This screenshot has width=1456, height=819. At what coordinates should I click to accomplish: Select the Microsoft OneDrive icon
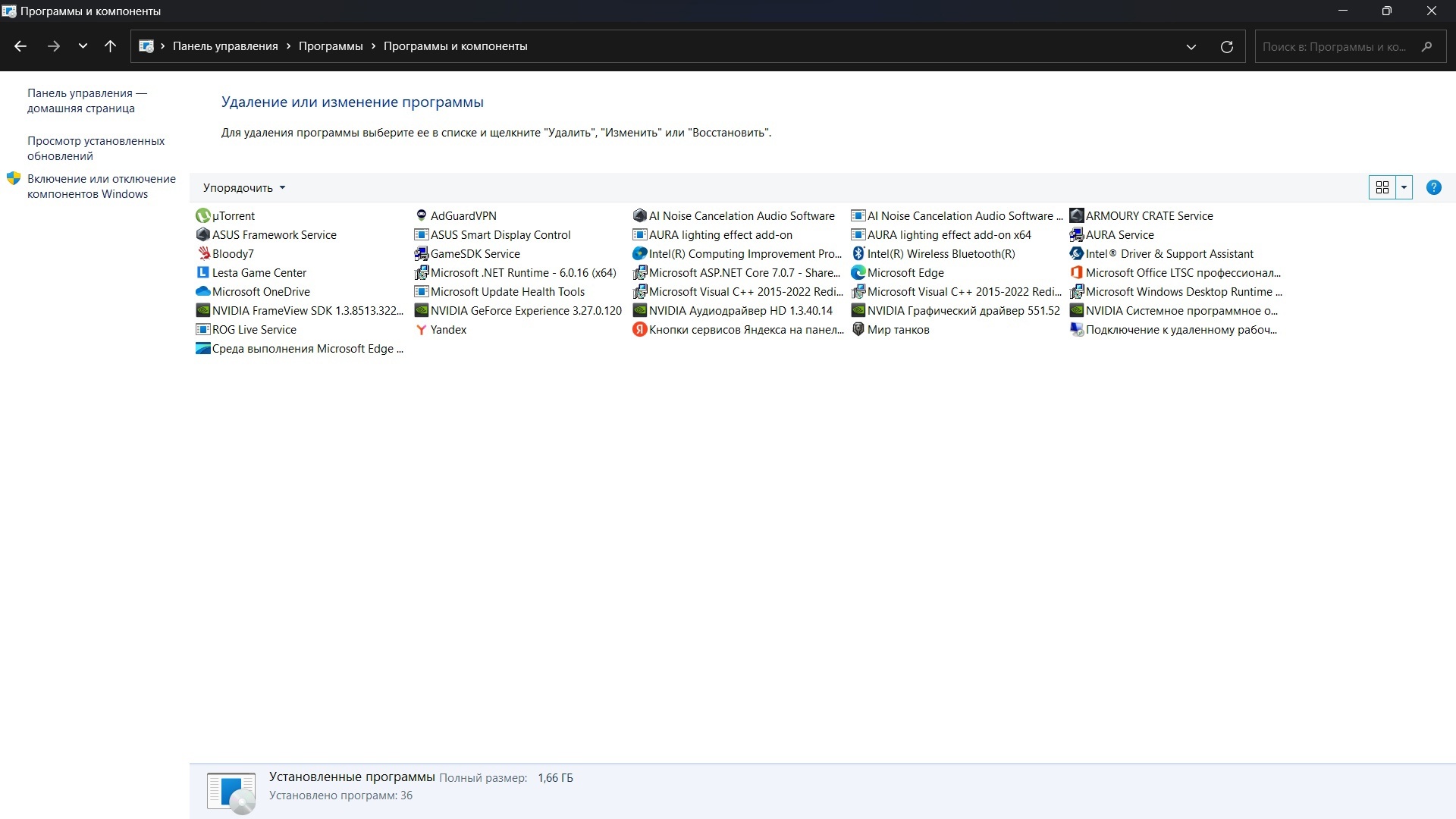[202, 292]
